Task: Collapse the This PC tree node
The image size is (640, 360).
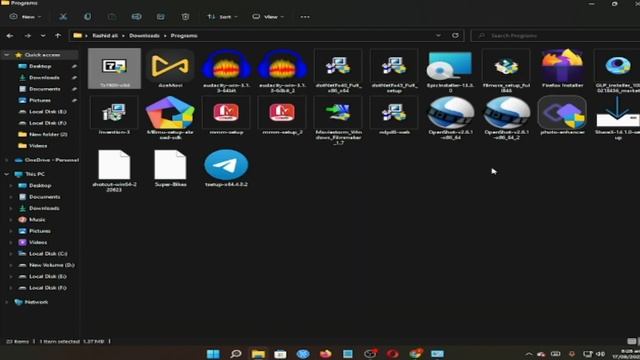Action: click(x=7, y=174)
